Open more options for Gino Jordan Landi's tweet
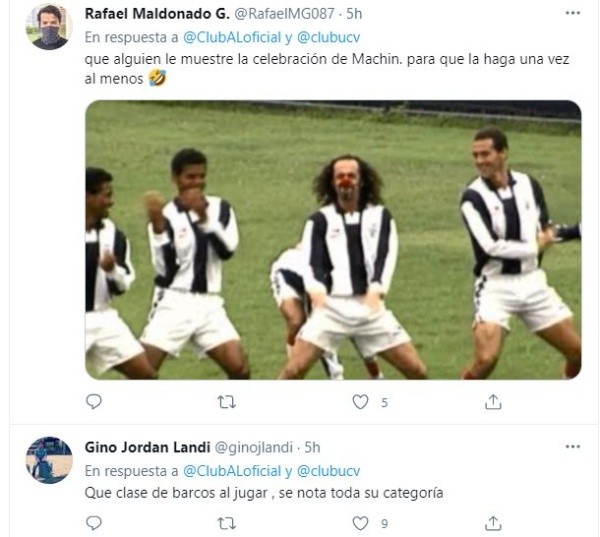 pyautogui.click(x=572, y=447)
